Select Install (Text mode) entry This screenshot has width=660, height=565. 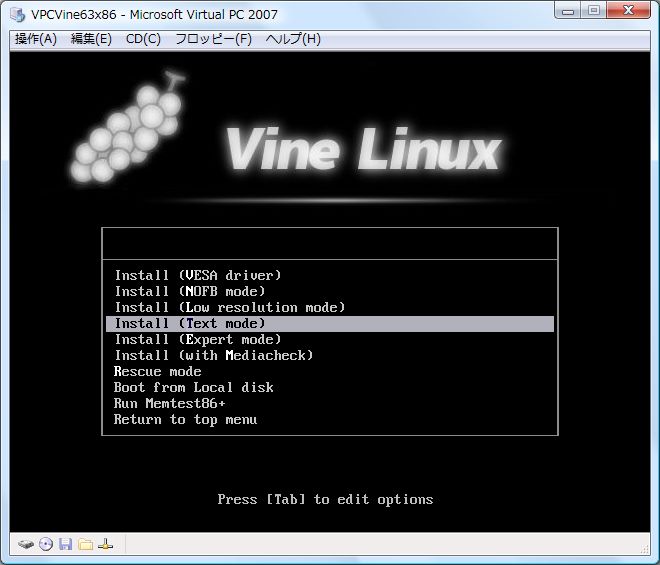point(330,323)
